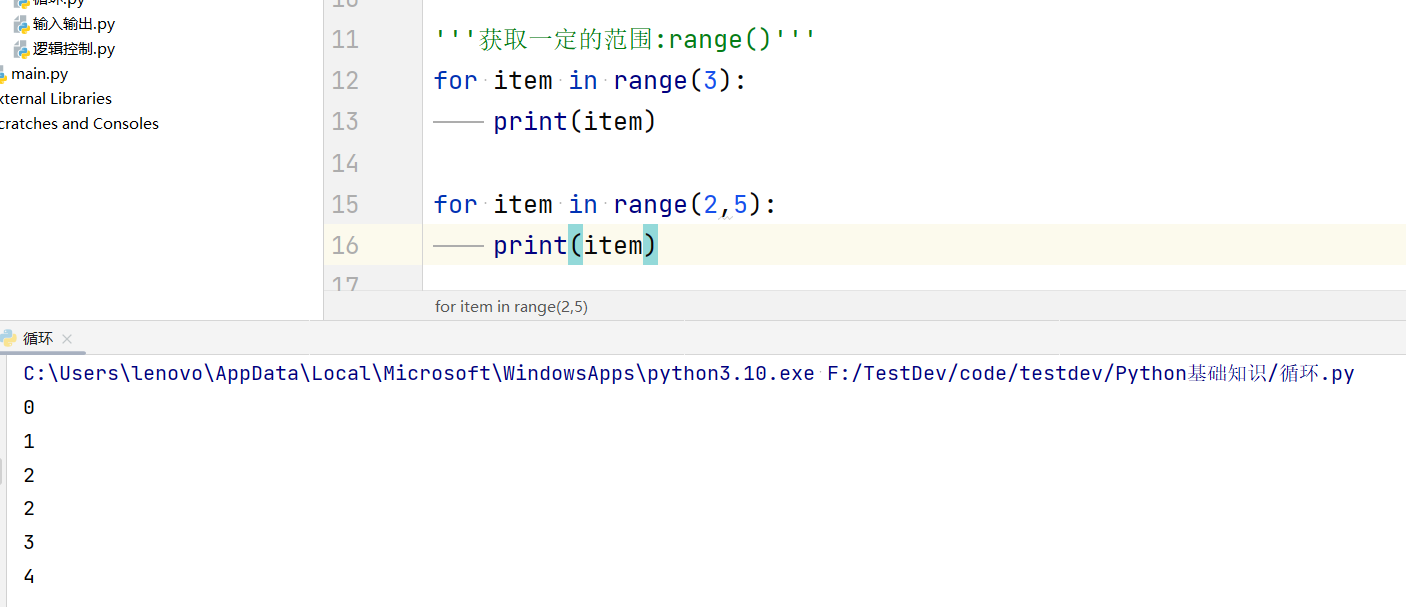
Task: Expand External Libraries node
Action: click(56, 99)
